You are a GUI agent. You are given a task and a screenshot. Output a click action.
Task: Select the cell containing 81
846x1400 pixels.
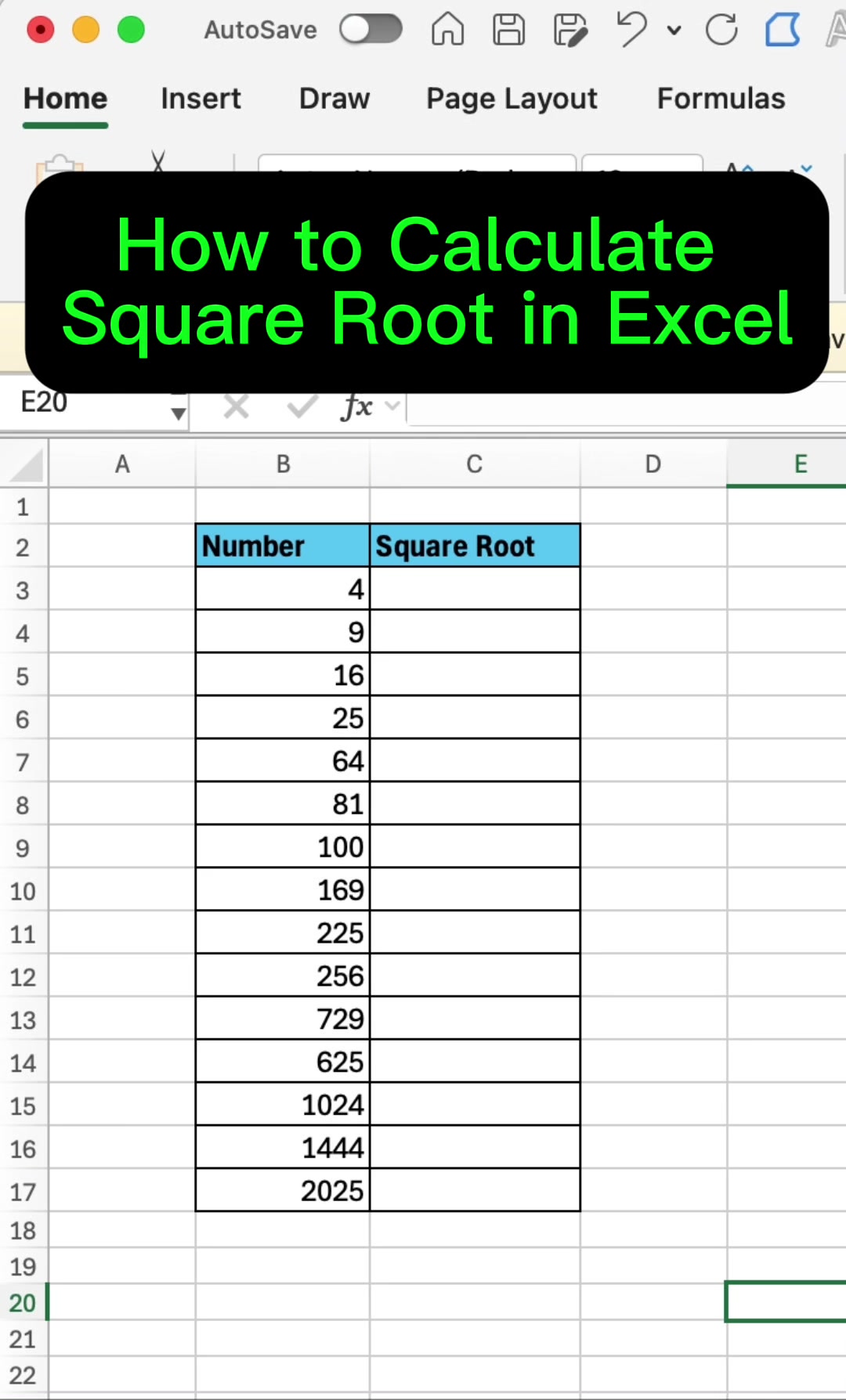pyautogui.click(x=283, y=804)
